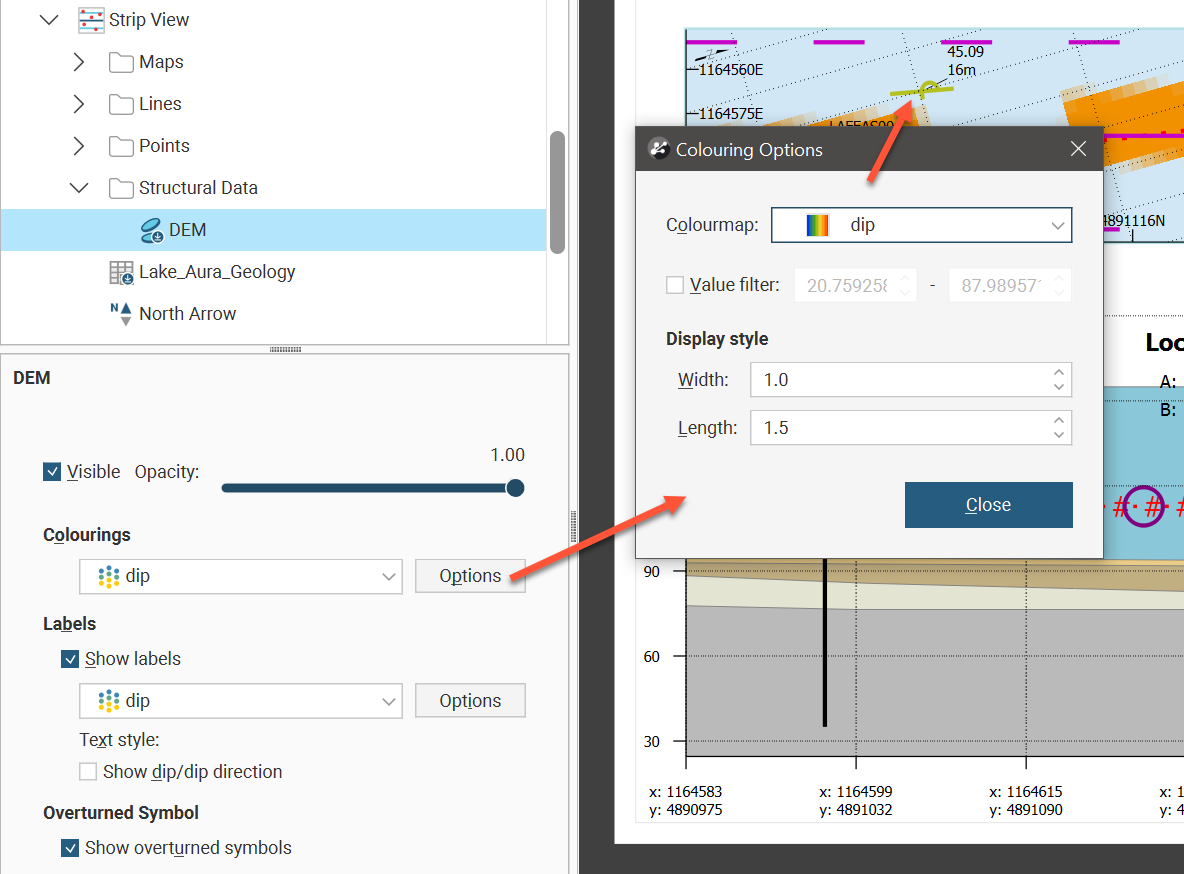Image resolution: width=1184 pixels, height=874 pixels.
Task: Enable the Value filter checkbox
Action: [675, 285]
